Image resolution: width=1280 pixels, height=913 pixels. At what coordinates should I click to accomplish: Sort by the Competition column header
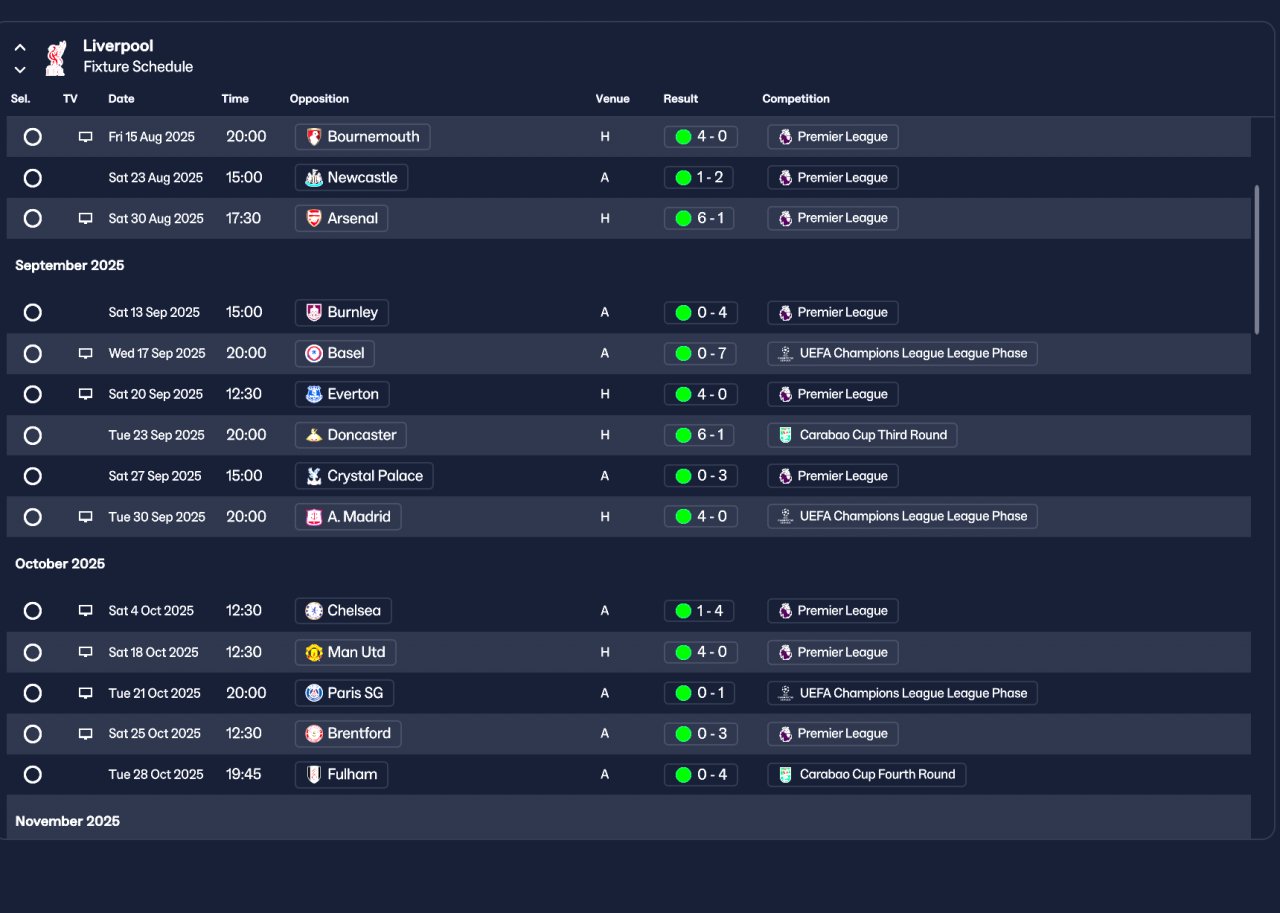pyautogui.click(x=796, y=99)
